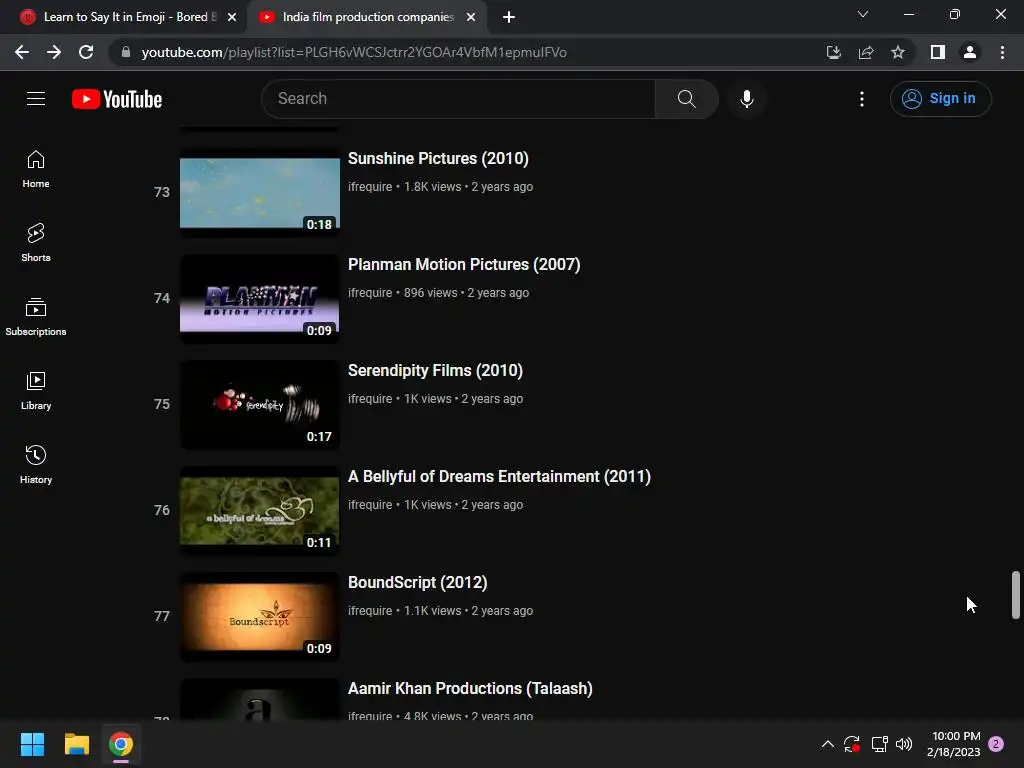The image size is (1024, 768).
Task: Play the Sunshine Pictures thumbnail
Action: tap(260, 193)
